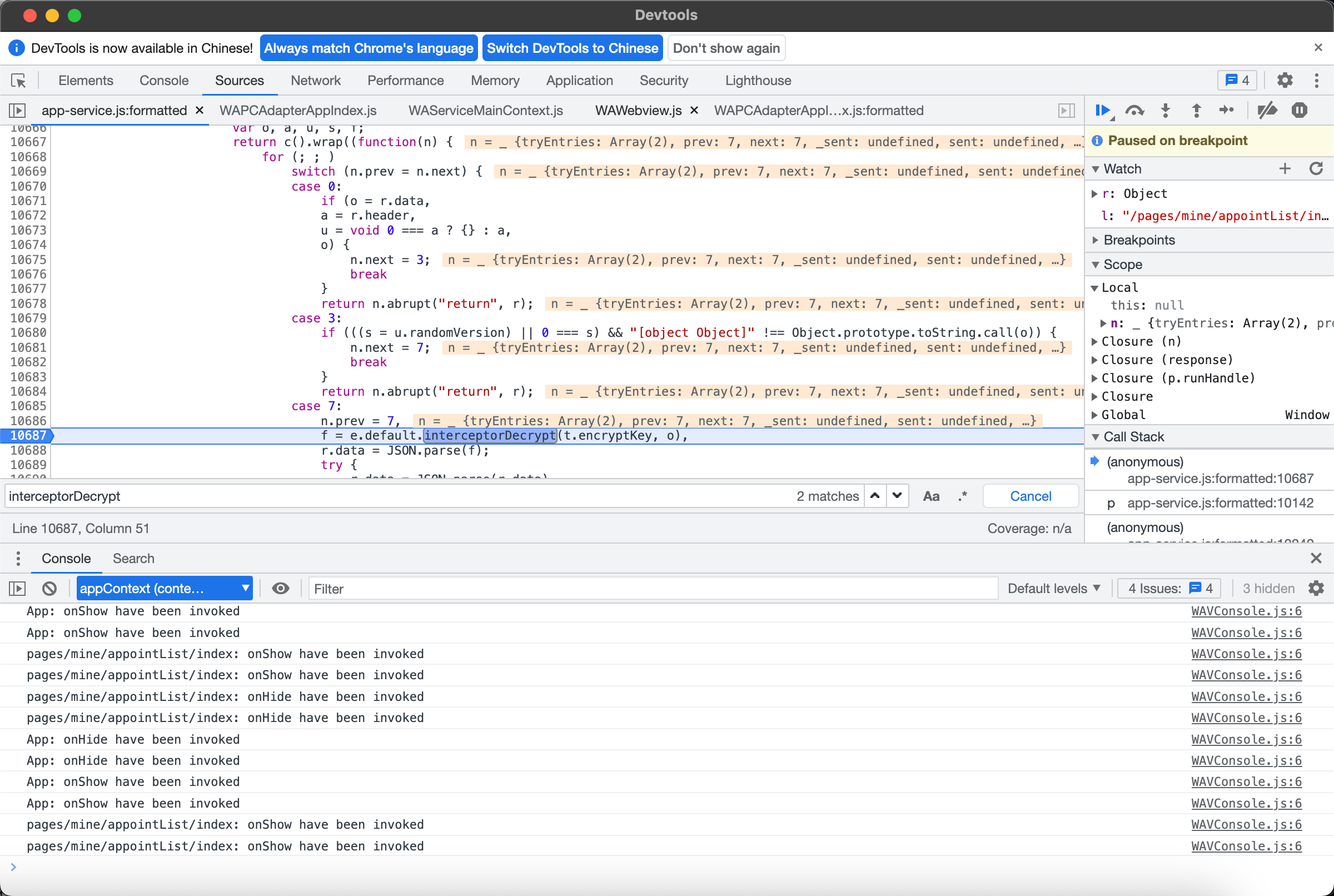This screenshot has width=1334, height=896.
Task: Collapse the Local scope
Action: [1094, 288]
